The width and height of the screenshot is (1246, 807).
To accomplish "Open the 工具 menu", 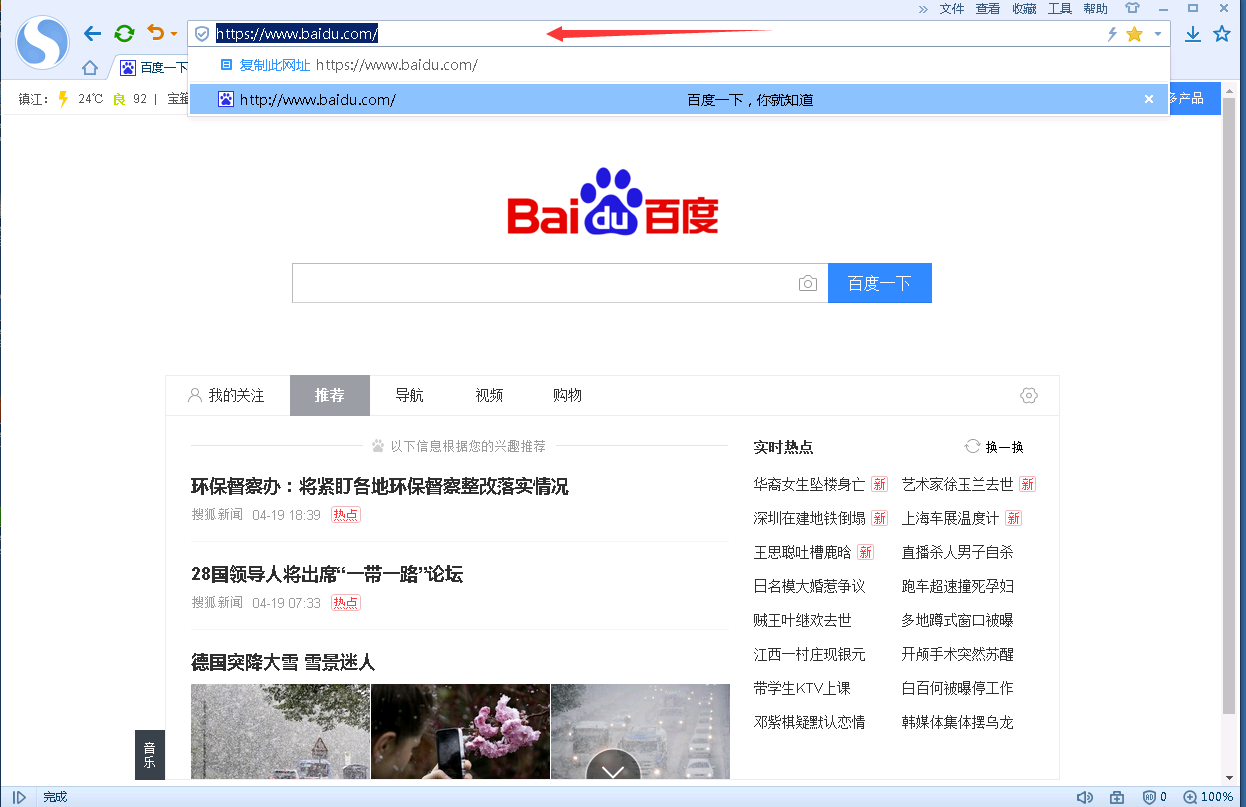I will tap(1060, 9).
